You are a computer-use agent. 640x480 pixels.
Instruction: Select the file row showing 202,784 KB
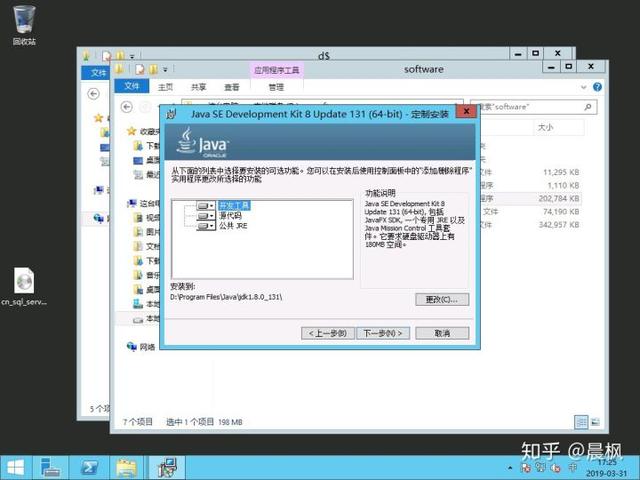531,198
